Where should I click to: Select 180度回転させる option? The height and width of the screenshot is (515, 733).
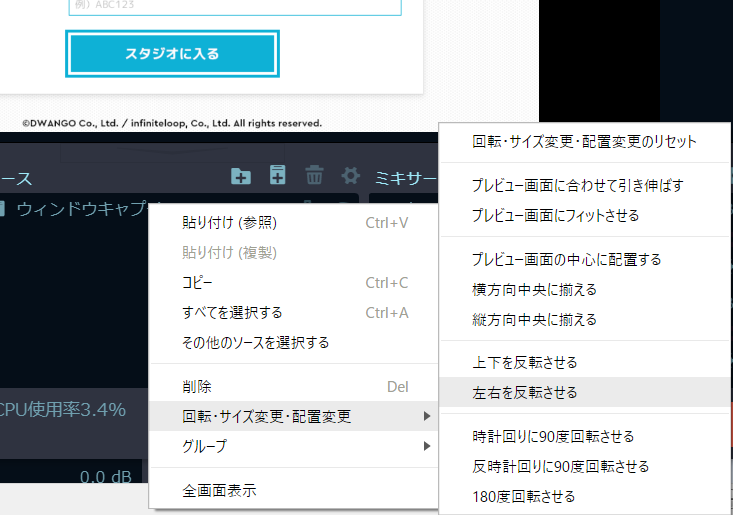585,496
